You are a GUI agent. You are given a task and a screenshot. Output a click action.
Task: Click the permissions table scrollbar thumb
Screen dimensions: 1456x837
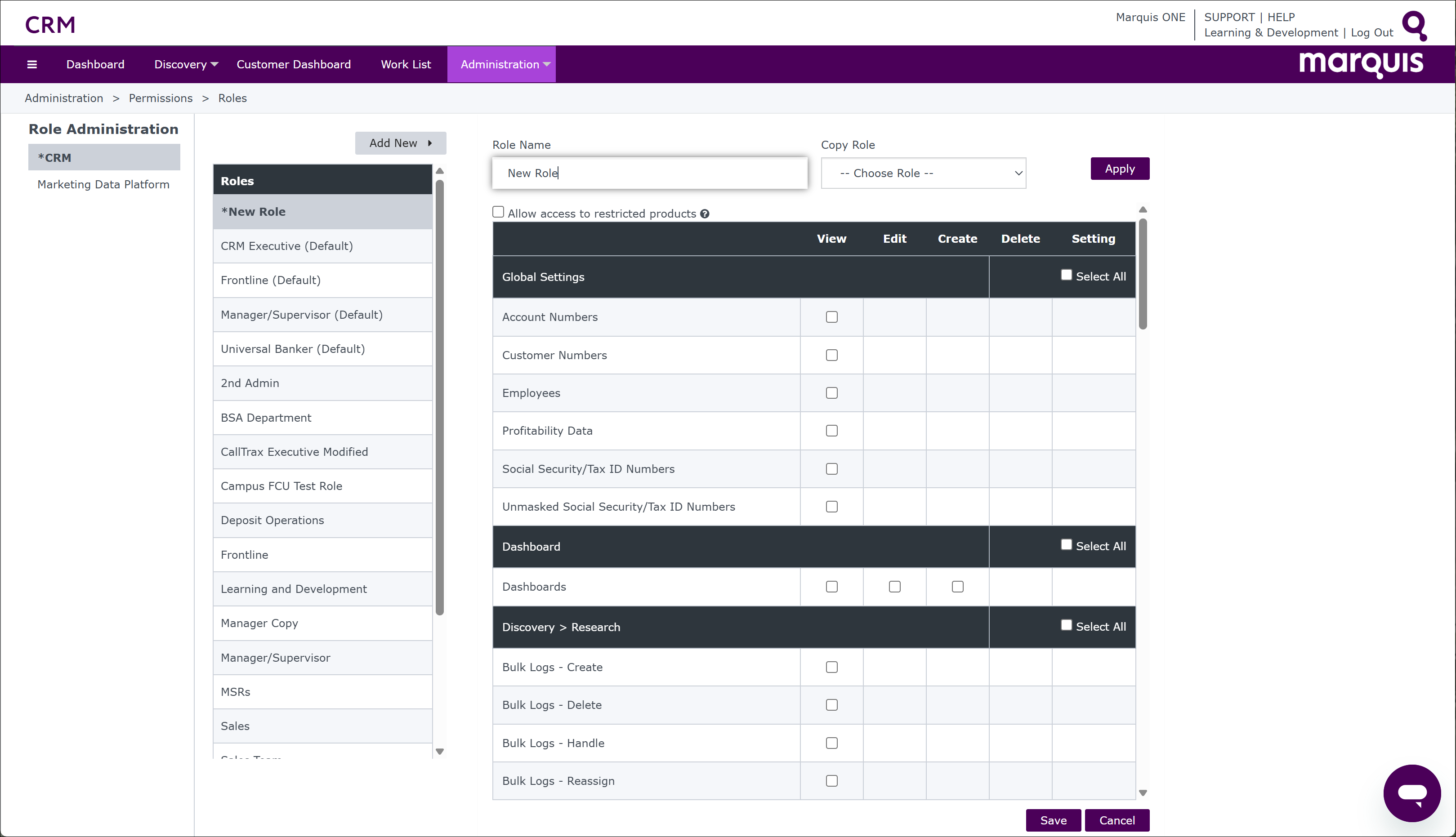pos(1143,274)
